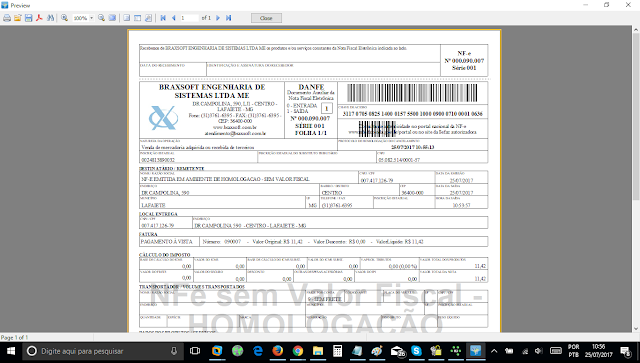Open File Explorer from taskbar
This screenshot has width=640, height=363.
pyautogui.click(x=318, y=351)
